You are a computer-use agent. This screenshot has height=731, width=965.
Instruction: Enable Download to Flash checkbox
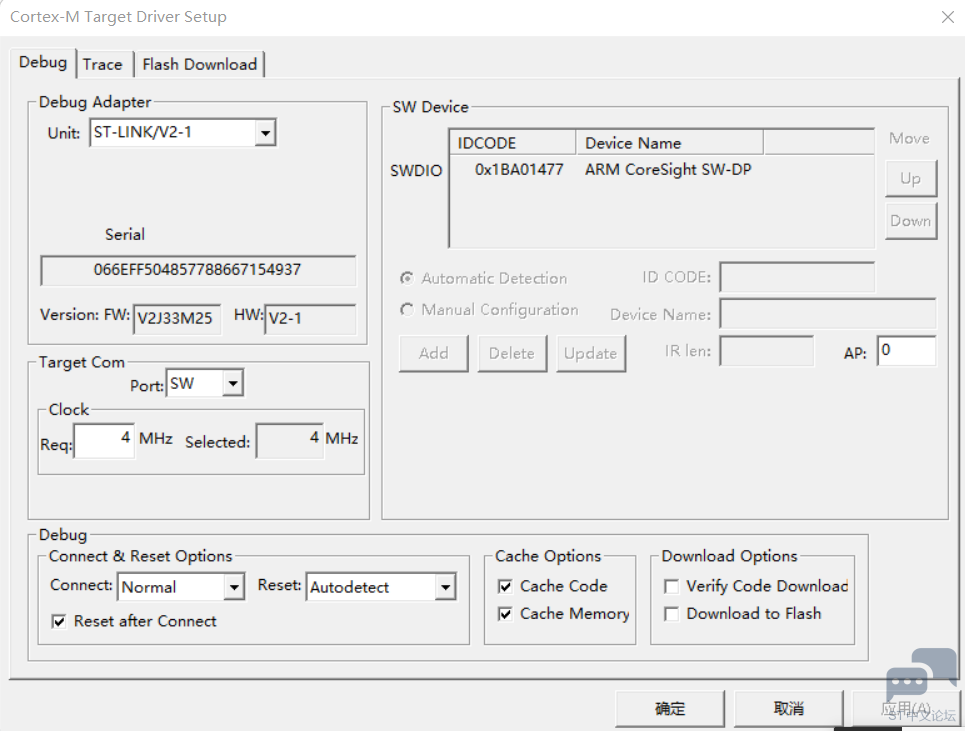coord(672,613)
